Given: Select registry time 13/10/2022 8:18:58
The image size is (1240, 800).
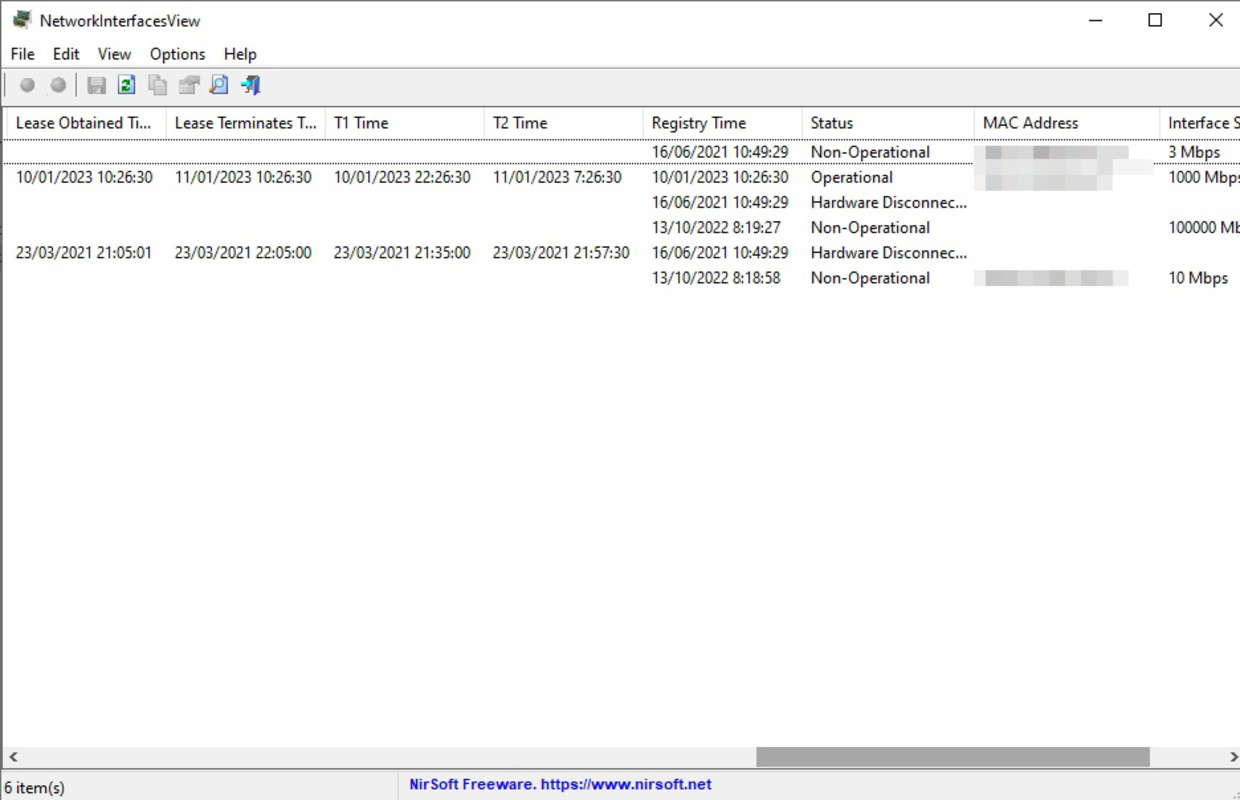Looking at the screenshot, I should [716, 278].
